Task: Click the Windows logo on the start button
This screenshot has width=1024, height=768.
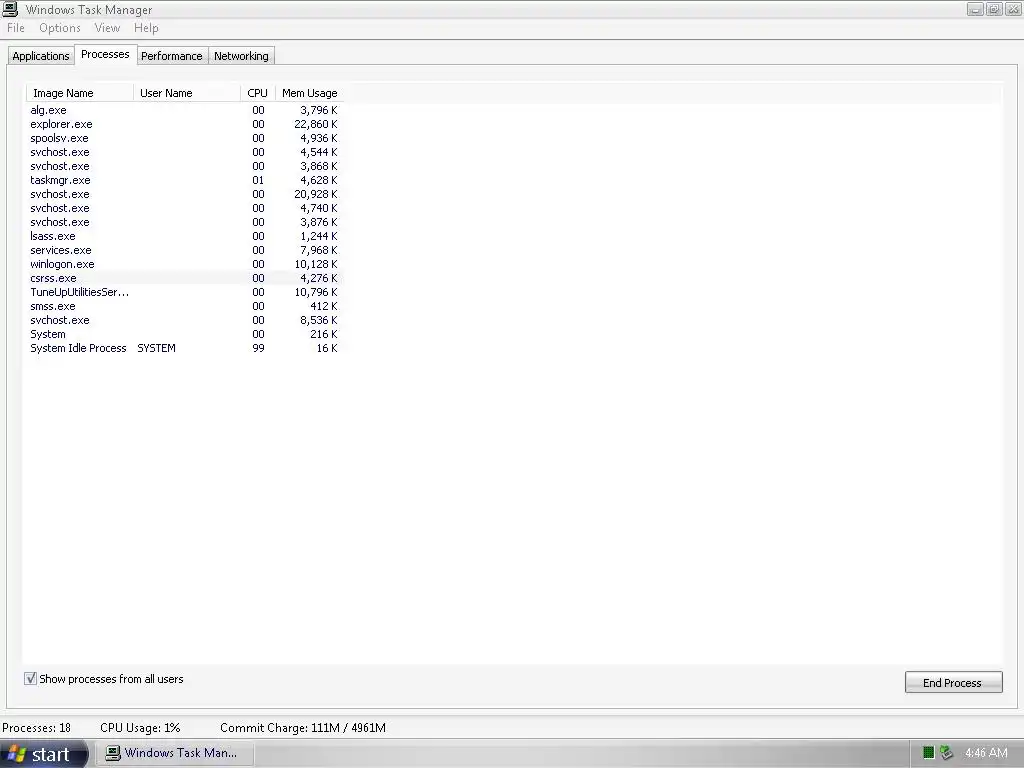Action: (16, 754)
